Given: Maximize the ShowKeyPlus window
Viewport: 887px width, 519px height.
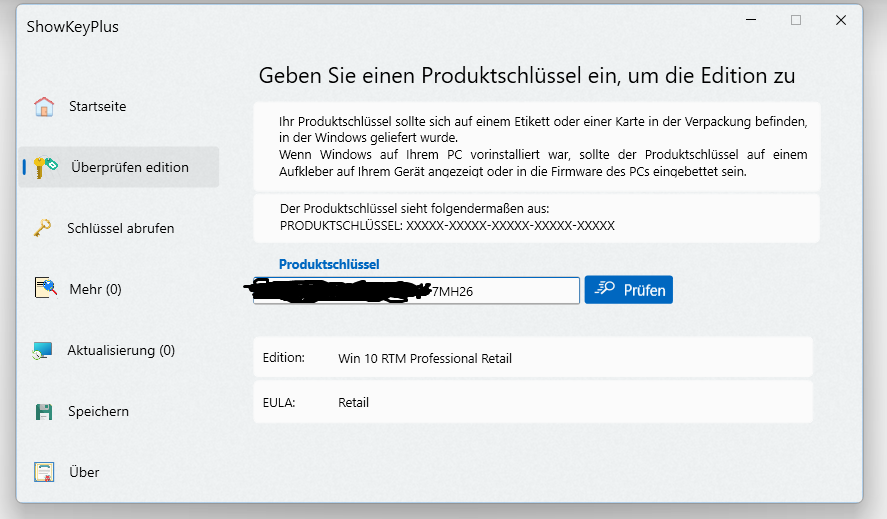Looking at the screenshot, I should [796, 20].
